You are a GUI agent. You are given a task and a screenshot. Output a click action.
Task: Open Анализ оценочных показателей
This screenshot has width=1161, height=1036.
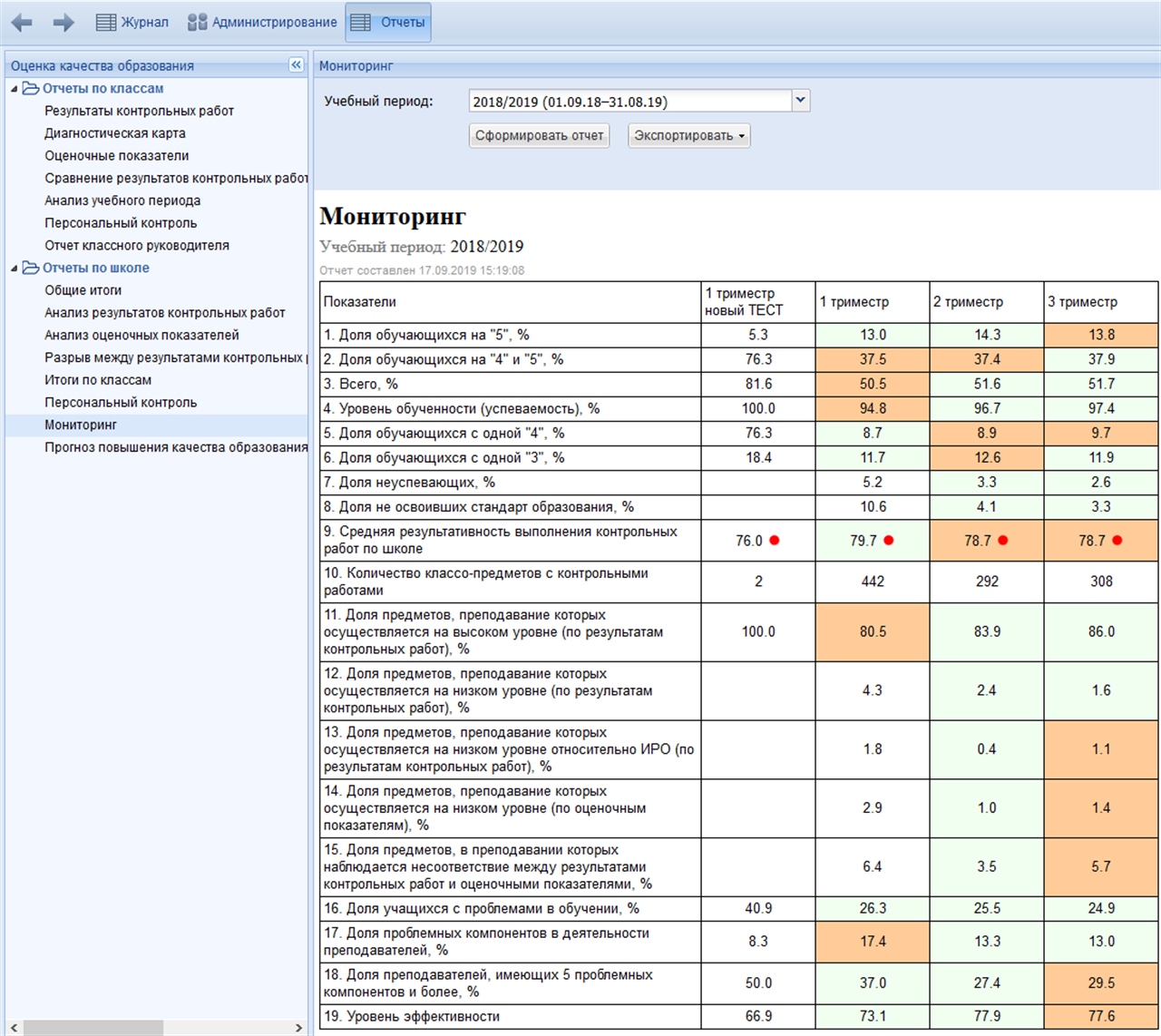(141, 335)
